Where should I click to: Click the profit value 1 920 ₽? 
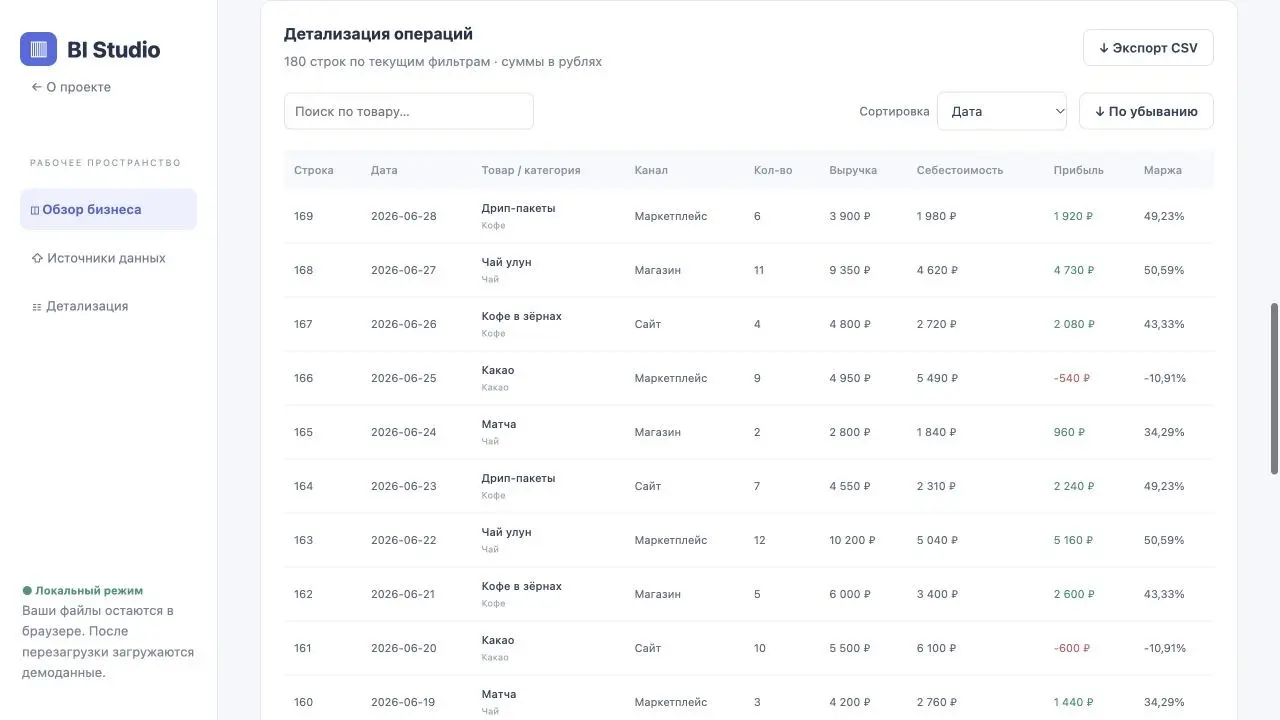coord(1073,216)
